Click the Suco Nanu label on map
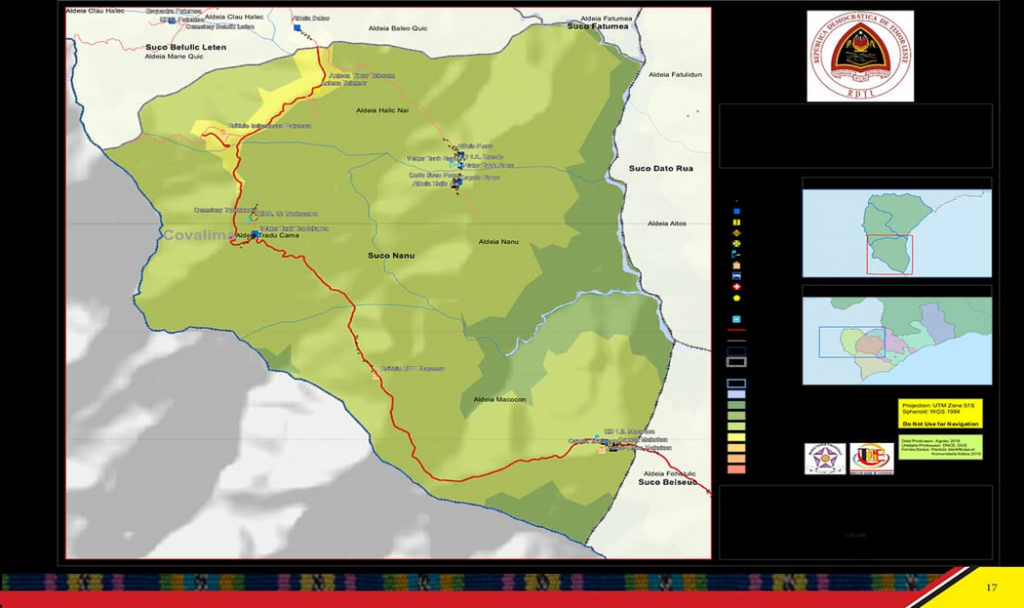The width and height of the screenshot is (1024, 608). point(391,256)
